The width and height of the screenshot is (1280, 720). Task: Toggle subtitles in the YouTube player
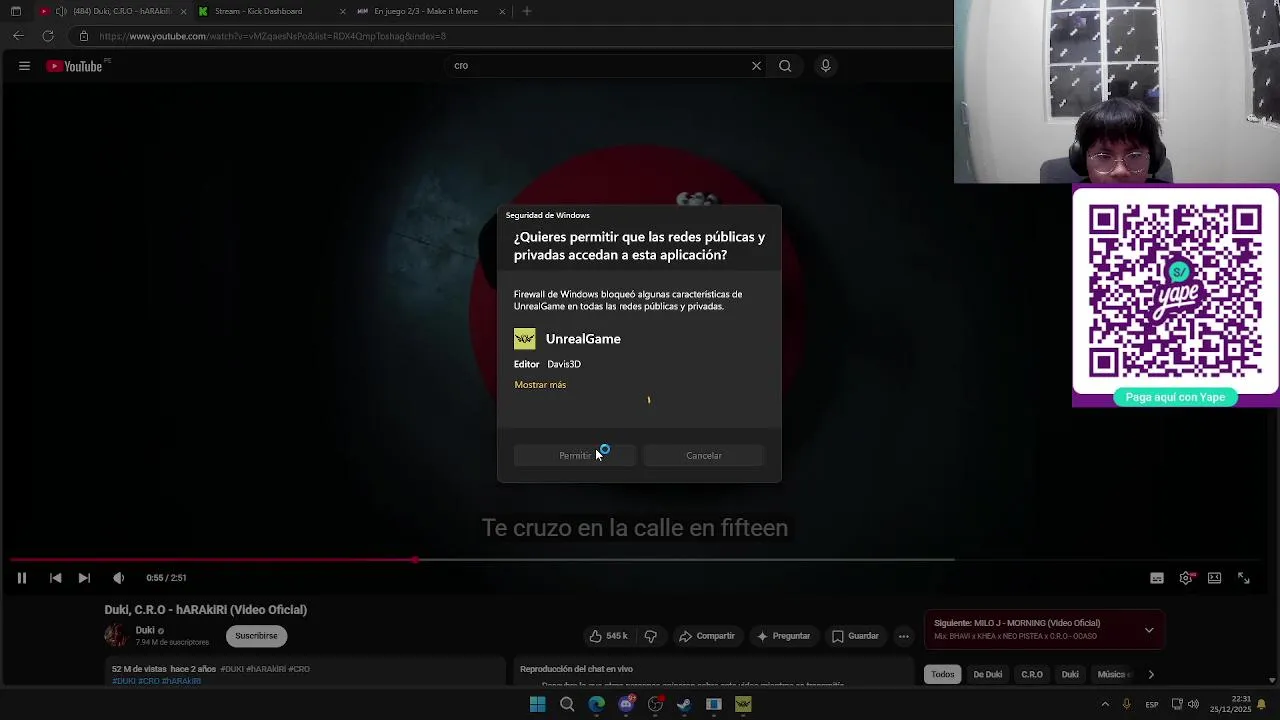click(1157, 578)
